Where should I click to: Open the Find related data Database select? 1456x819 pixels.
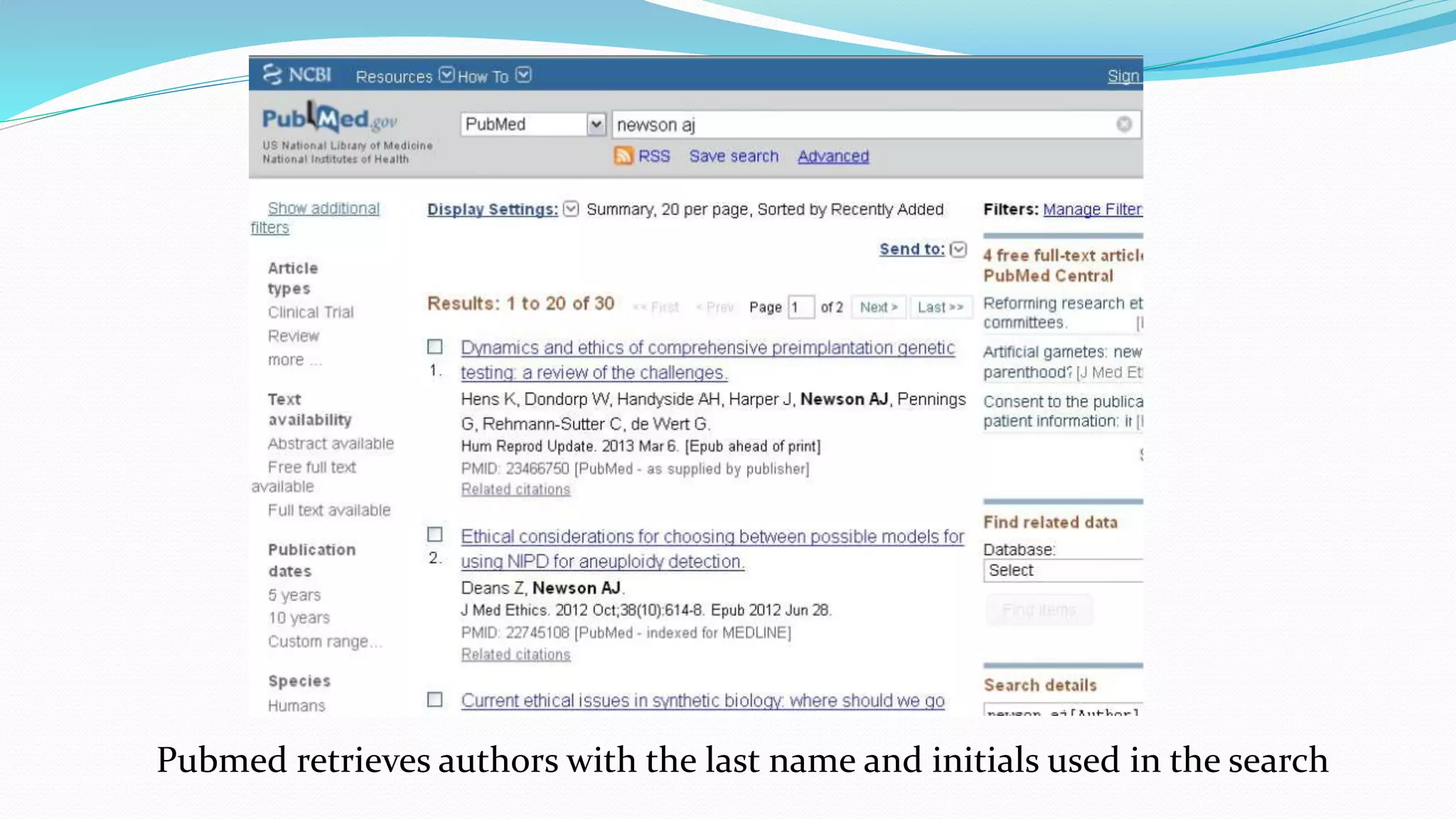[1063, 570]
